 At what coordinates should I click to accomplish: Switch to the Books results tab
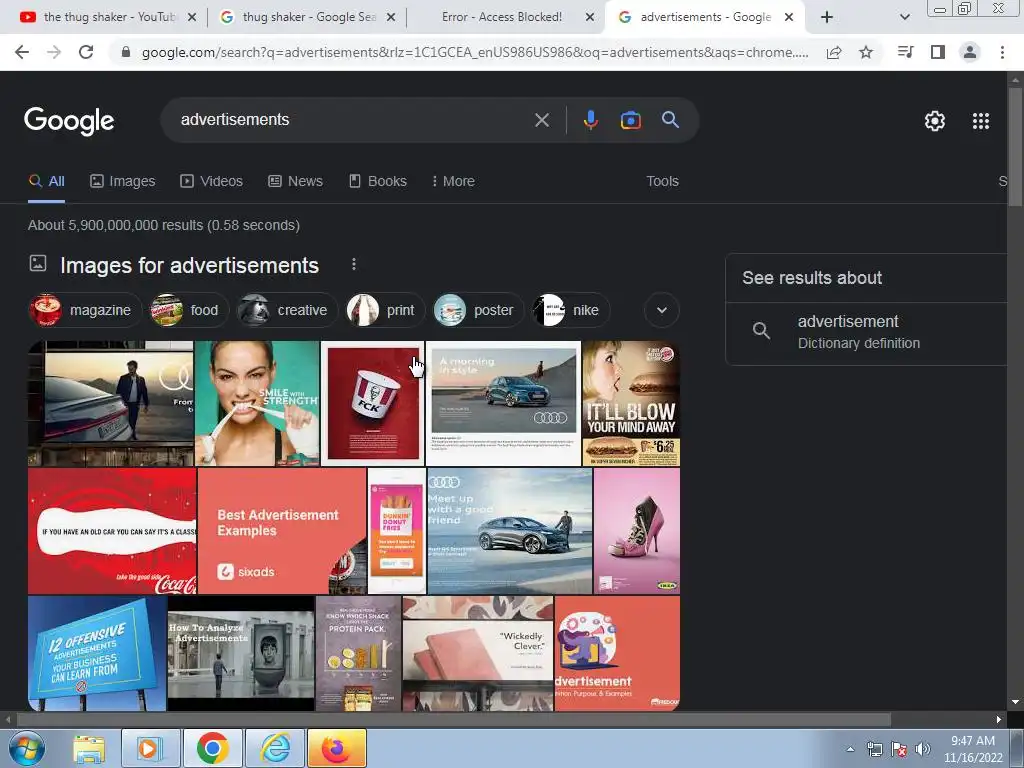click(377, 181)
